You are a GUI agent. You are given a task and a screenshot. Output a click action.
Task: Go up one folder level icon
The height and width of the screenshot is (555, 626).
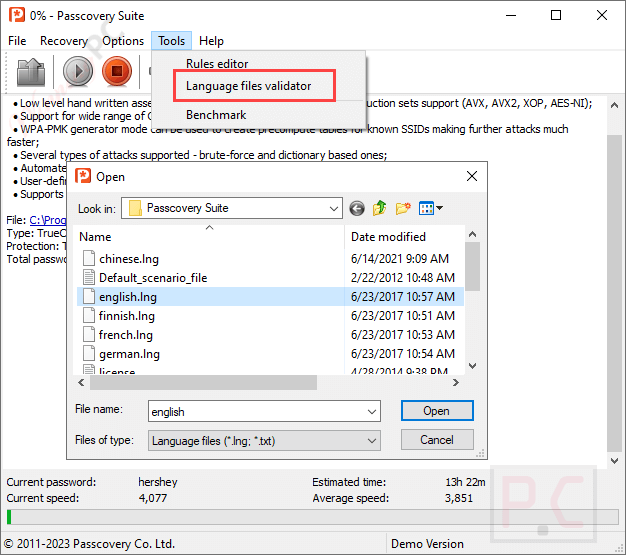coord(379,208)
